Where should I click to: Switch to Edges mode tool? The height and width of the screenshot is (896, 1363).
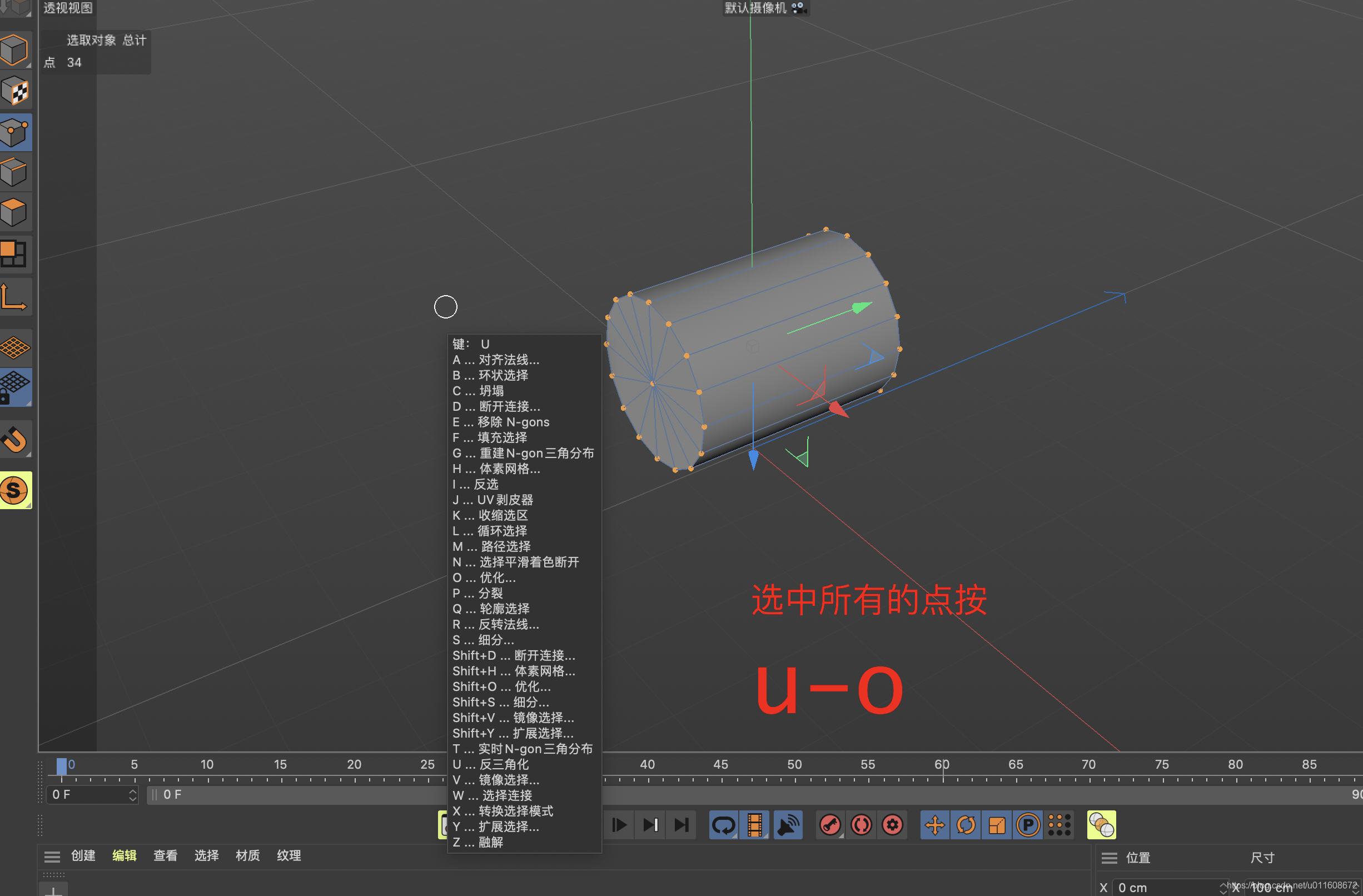[15, 172]
